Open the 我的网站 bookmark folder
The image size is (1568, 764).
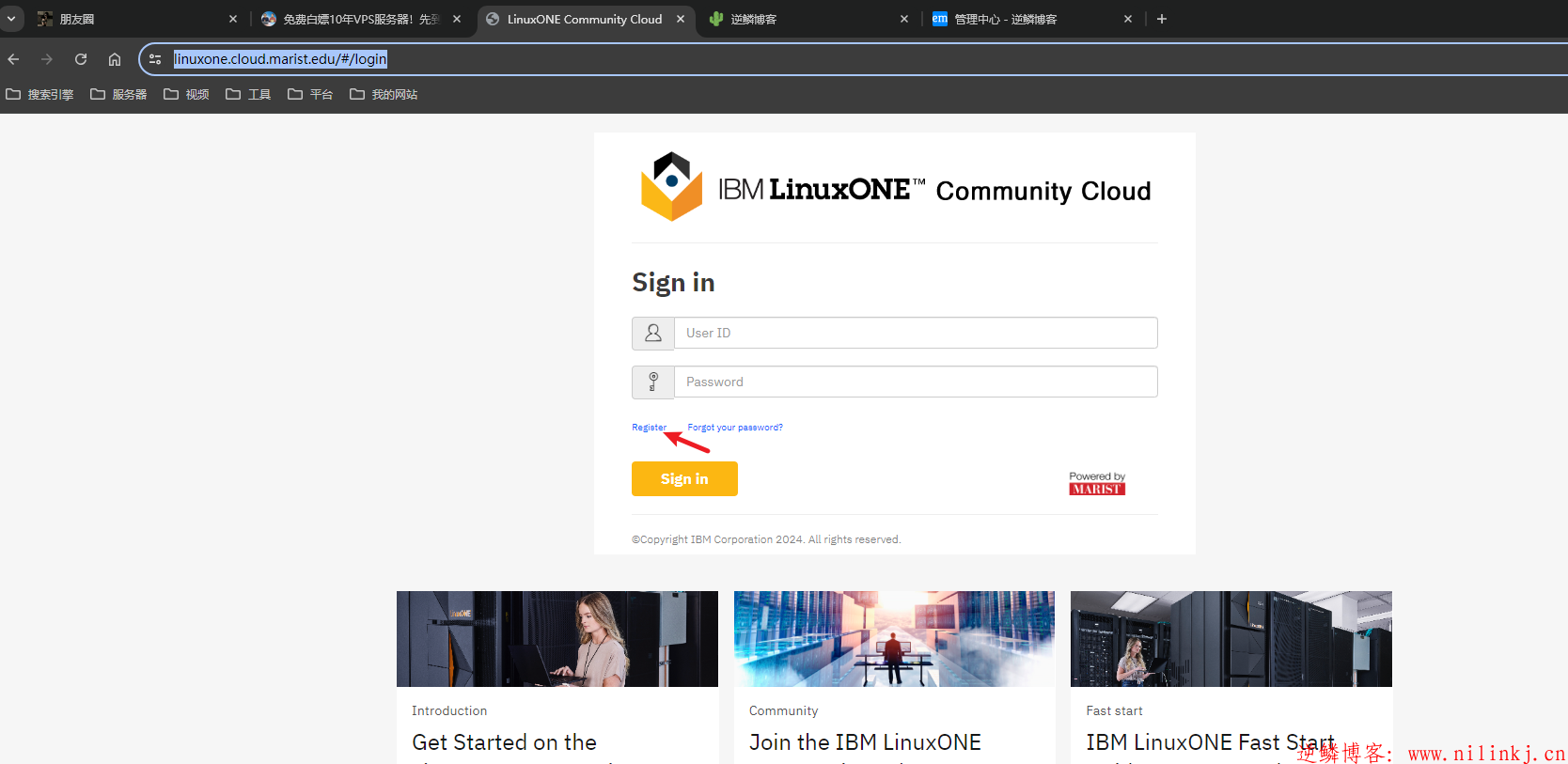coord(384,94)
